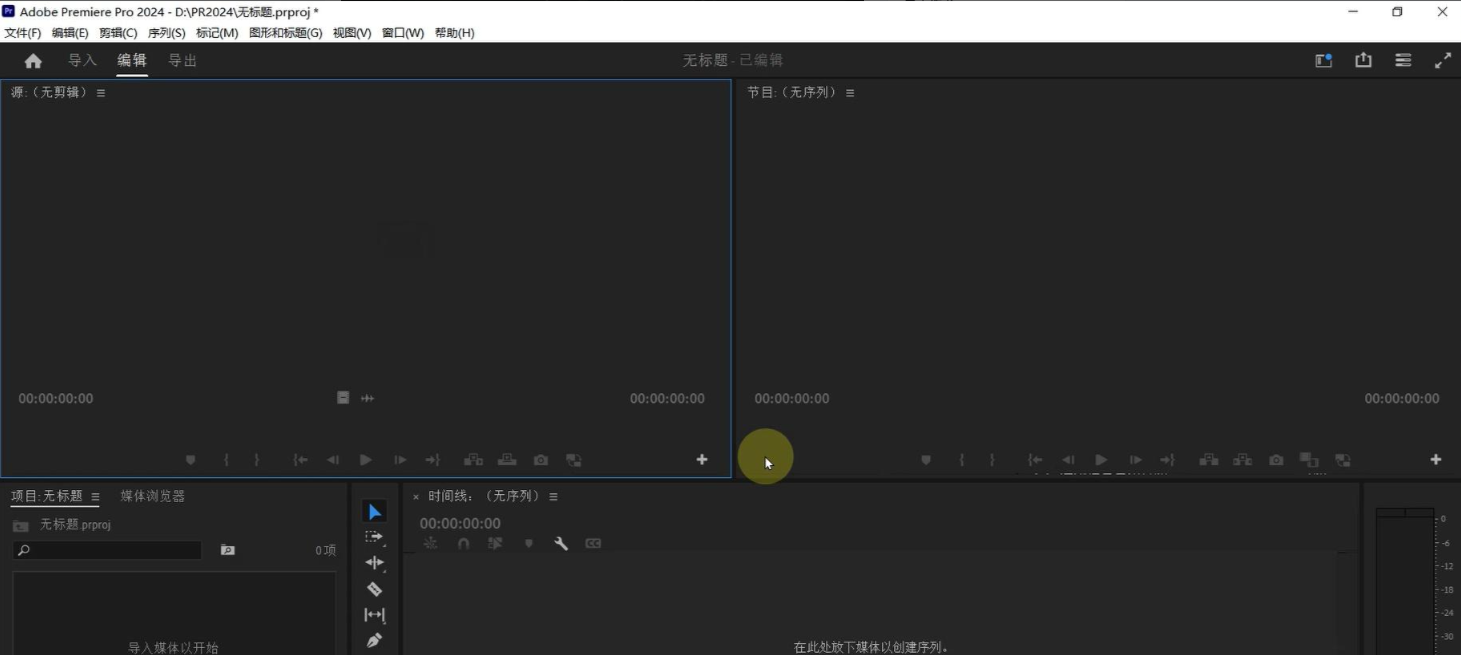This screenshot has height=655, width=1461.
Task: Choose the Slip tool in the tools panel
Action: (x=374, y=615)
